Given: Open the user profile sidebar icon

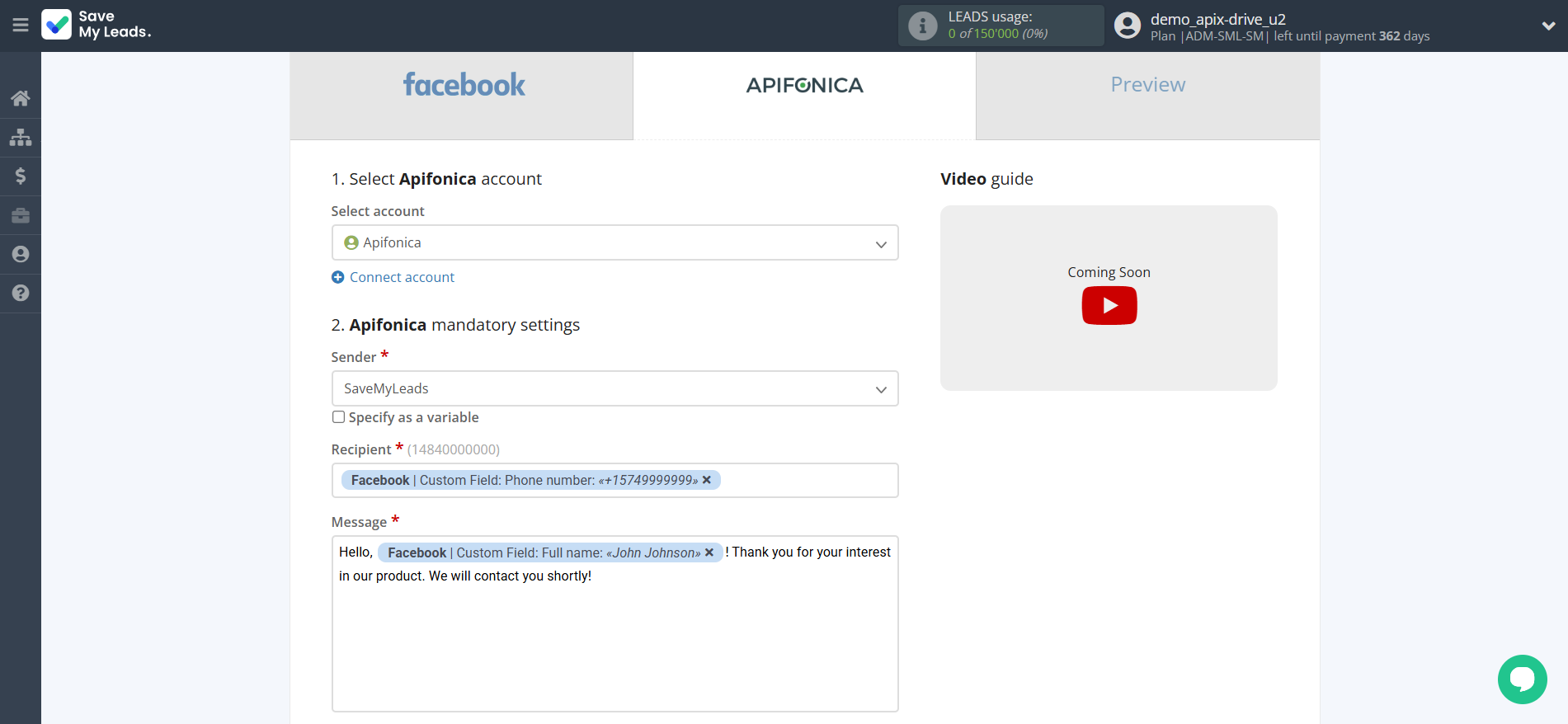Looking at the screenshot, I should coord(21,254).
